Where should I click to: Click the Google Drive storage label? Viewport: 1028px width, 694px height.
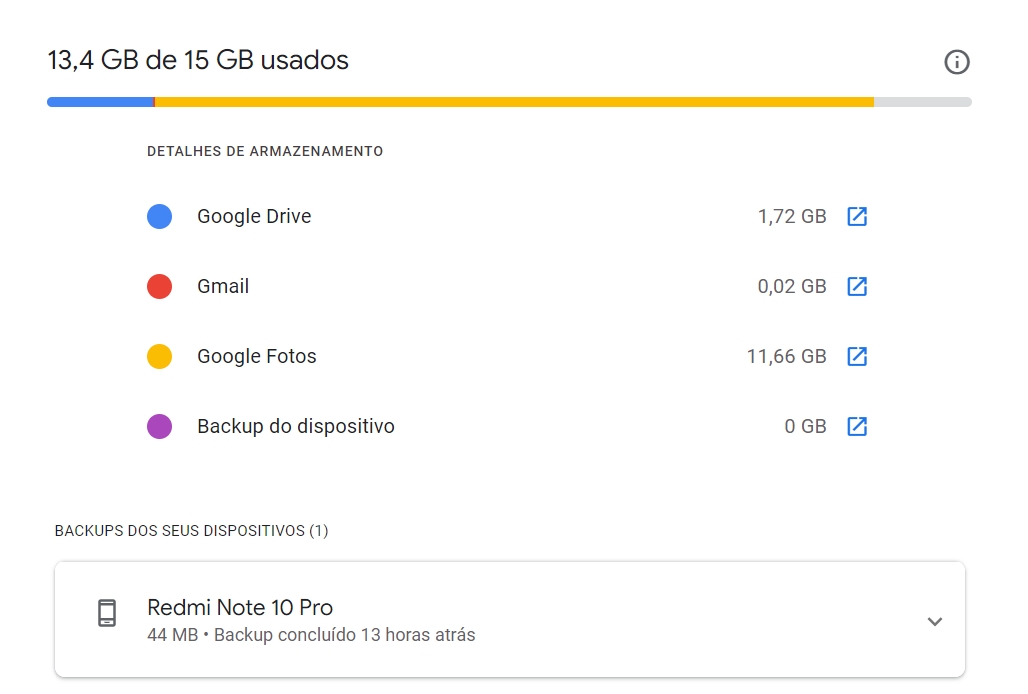(254, 216)
